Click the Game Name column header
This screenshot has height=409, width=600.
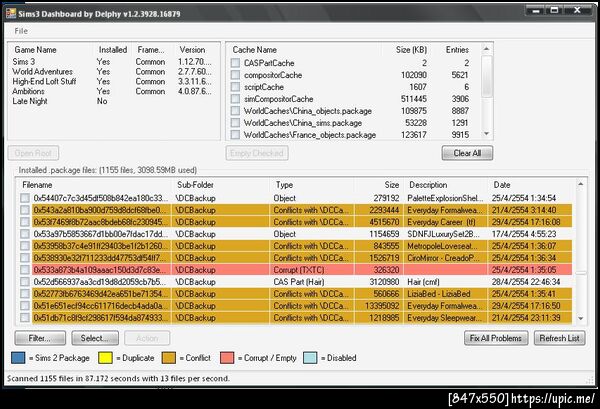[51, 50]
